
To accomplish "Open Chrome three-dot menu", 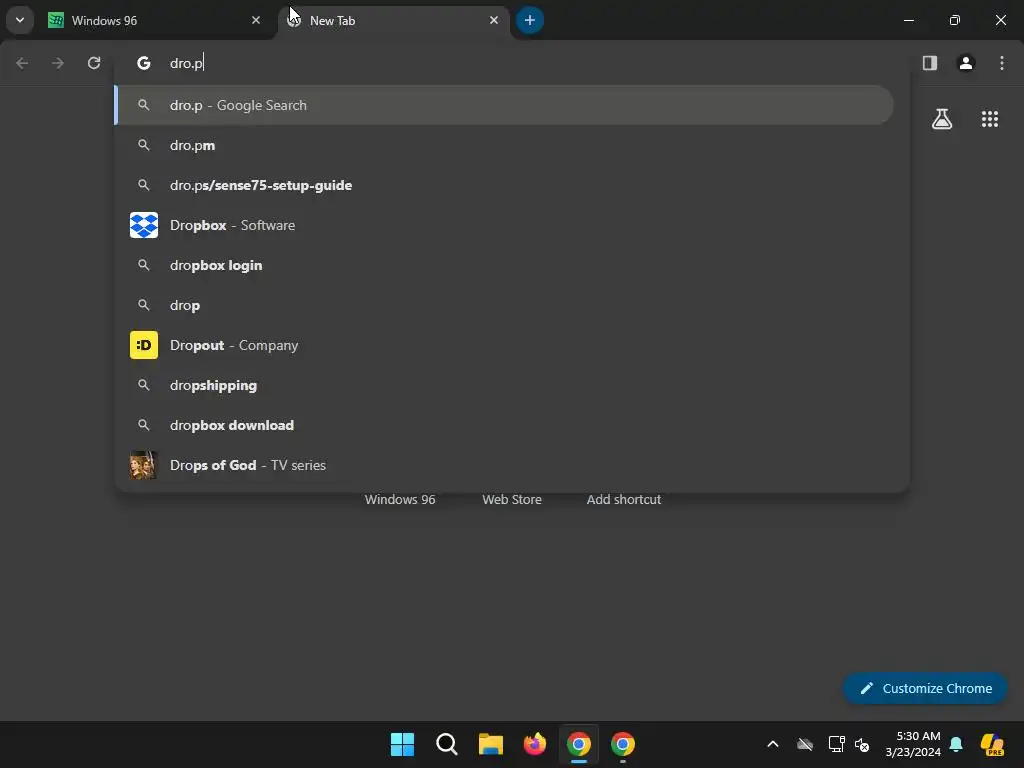I will (x=1002, y=63).
